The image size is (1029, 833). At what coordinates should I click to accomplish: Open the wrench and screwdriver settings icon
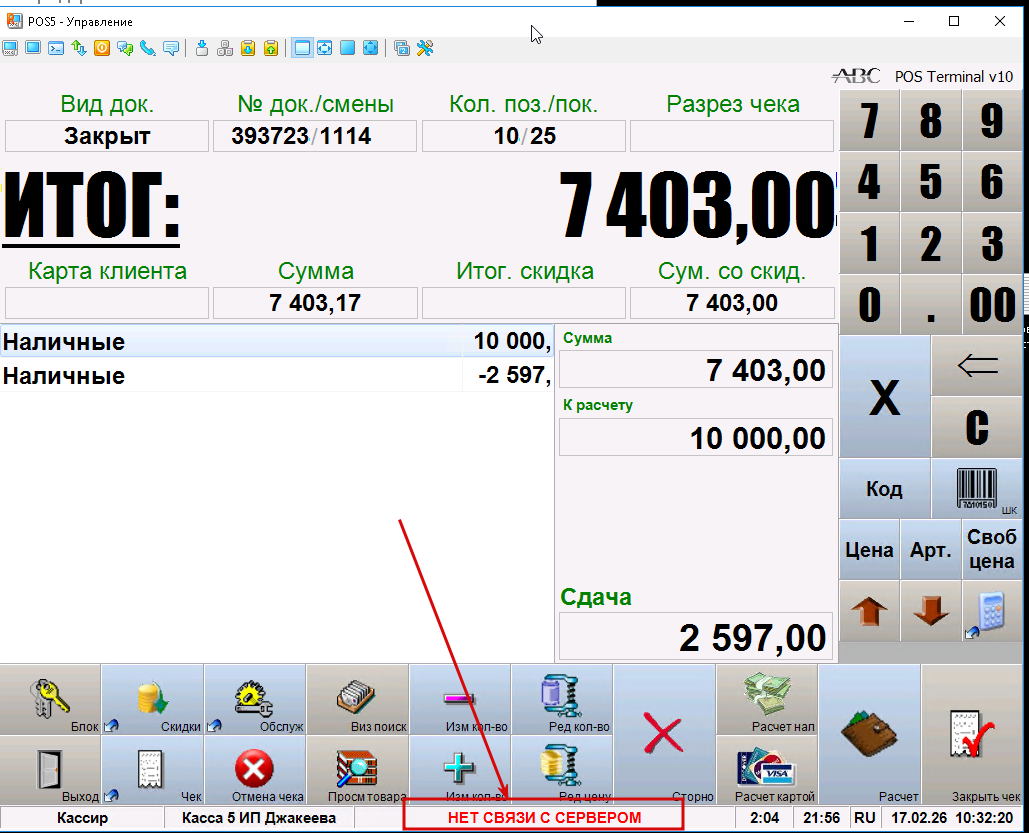click(425, 48)
